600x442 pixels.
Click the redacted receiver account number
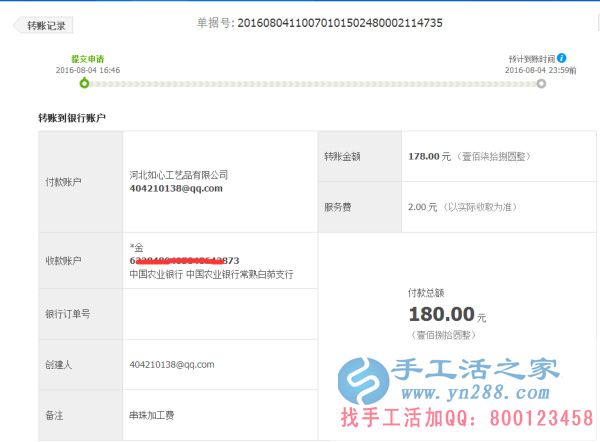coord(184,260)
